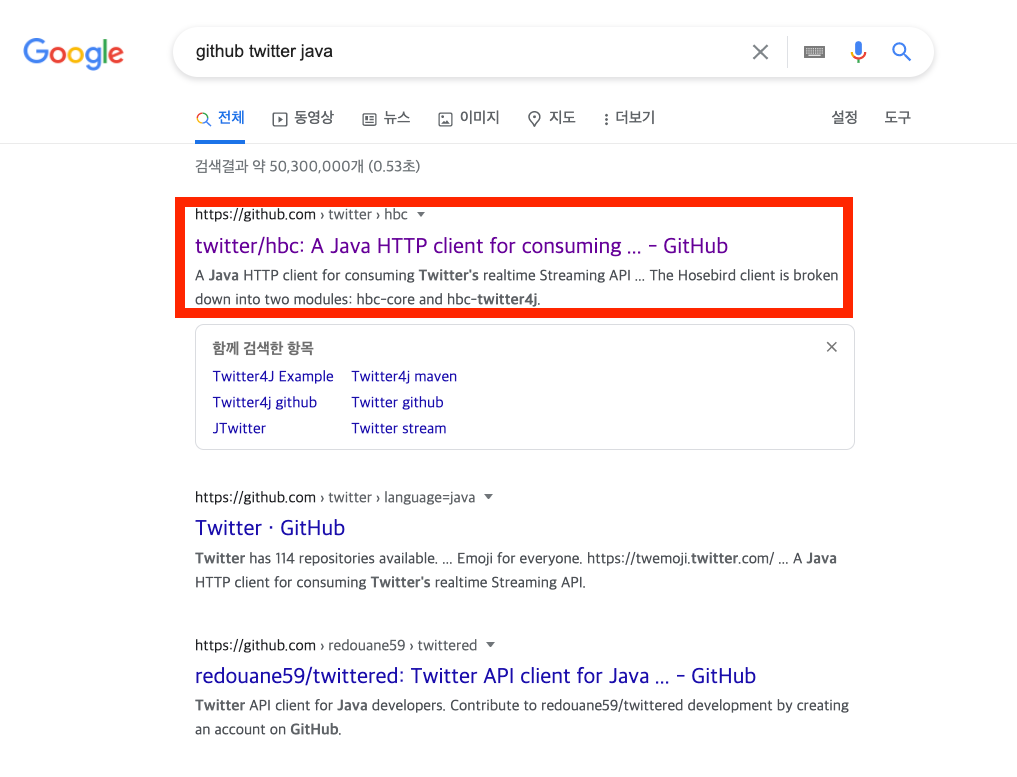
Task: Switch to the 동영상 tab
Action: tap(303, 118)
